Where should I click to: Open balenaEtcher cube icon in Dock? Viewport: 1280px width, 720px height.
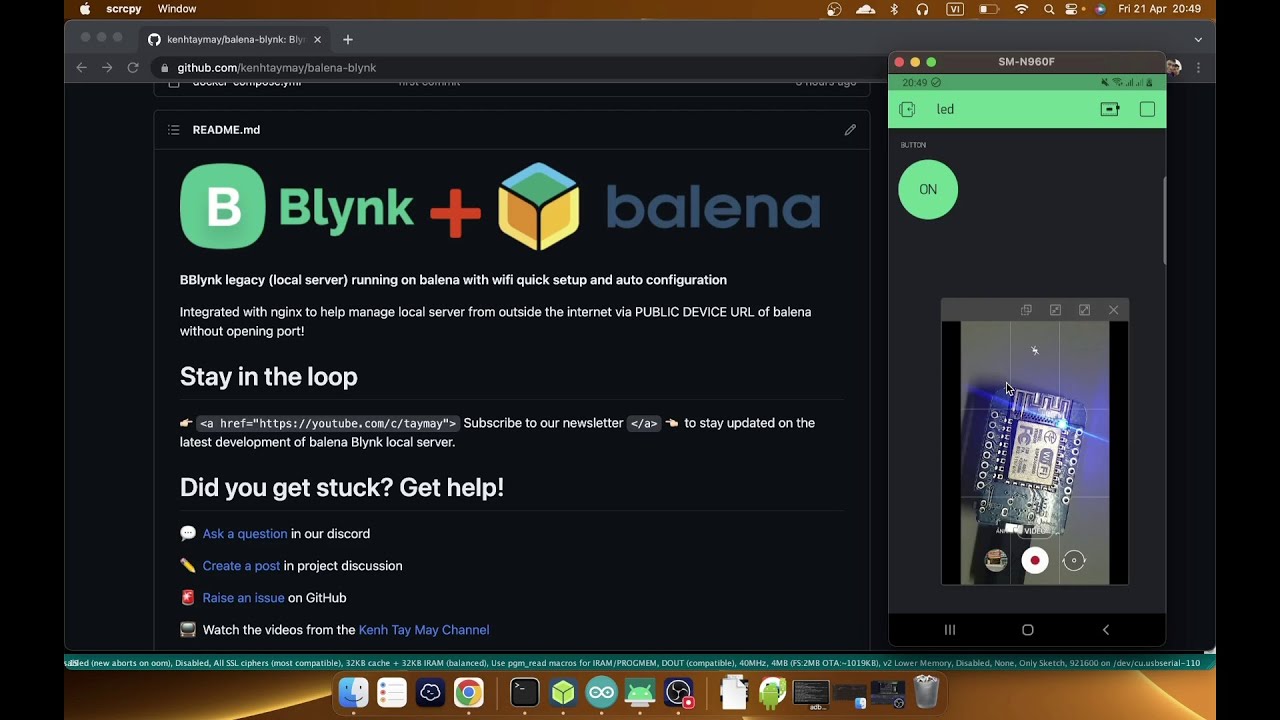(x=563, y=692)
